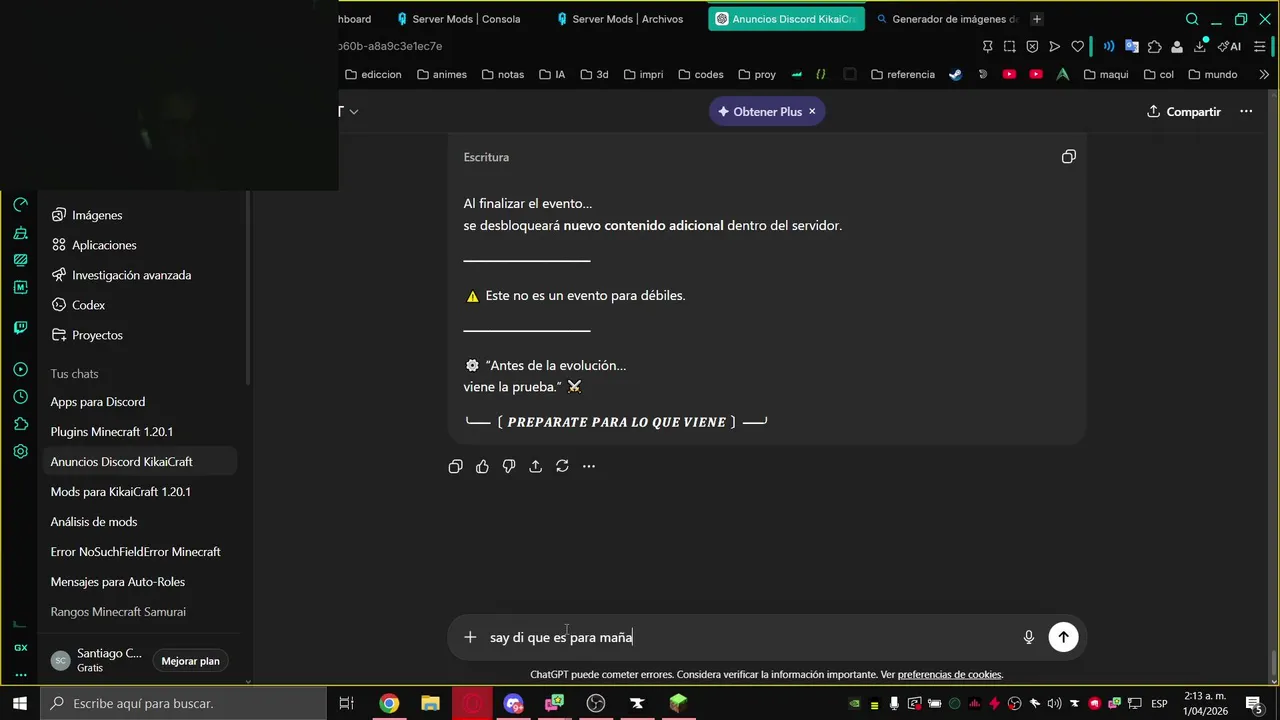Open browser history from sidebar clock

coord(20,397)
